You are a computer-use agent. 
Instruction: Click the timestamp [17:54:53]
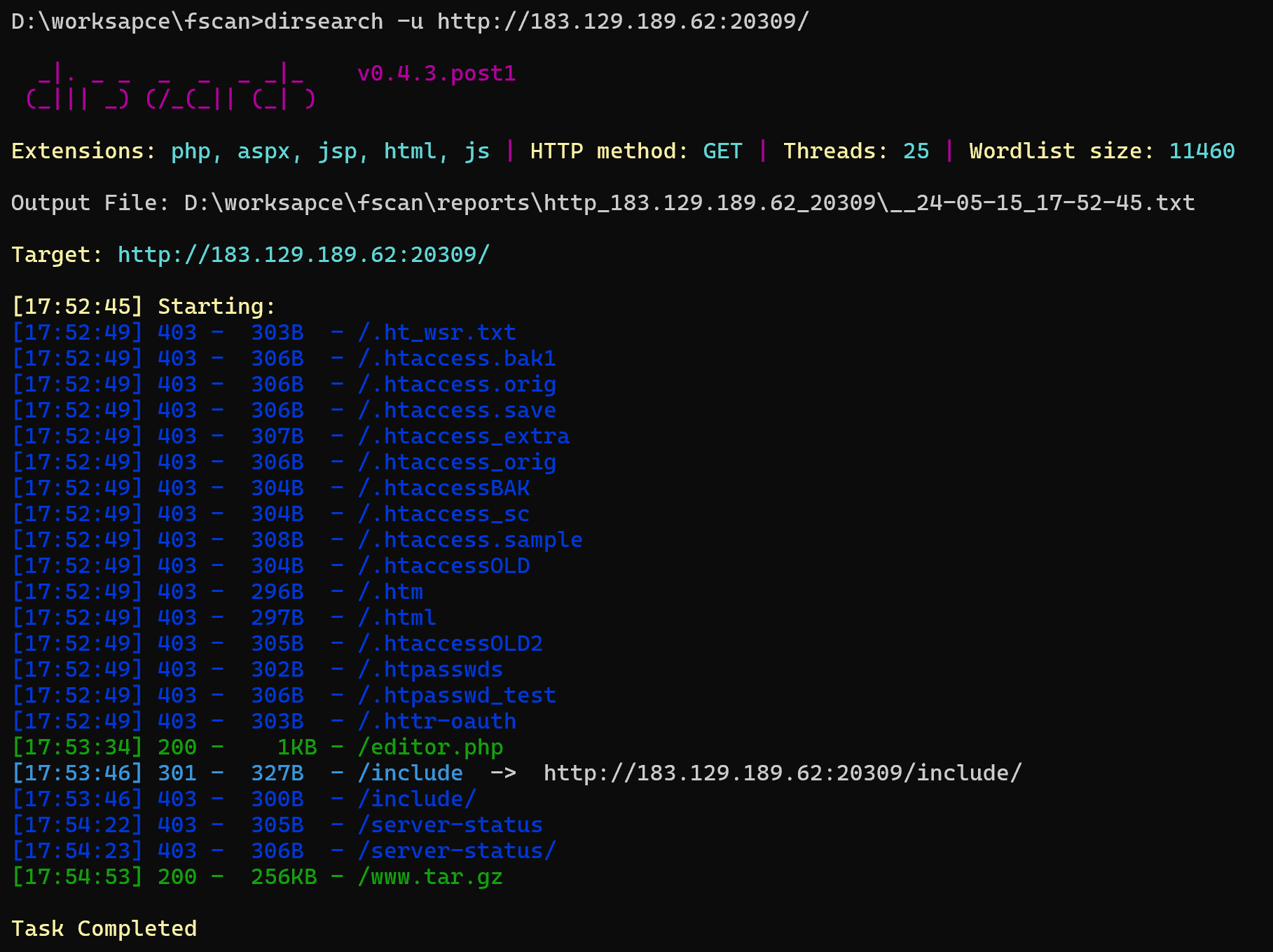(78, 877)
